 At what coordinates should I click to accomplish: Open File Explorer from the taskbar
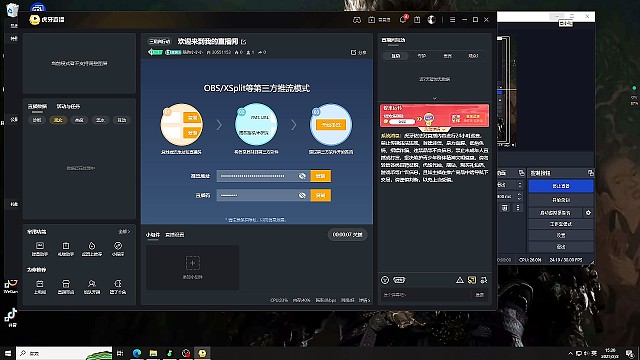click(x=153, y=353)
